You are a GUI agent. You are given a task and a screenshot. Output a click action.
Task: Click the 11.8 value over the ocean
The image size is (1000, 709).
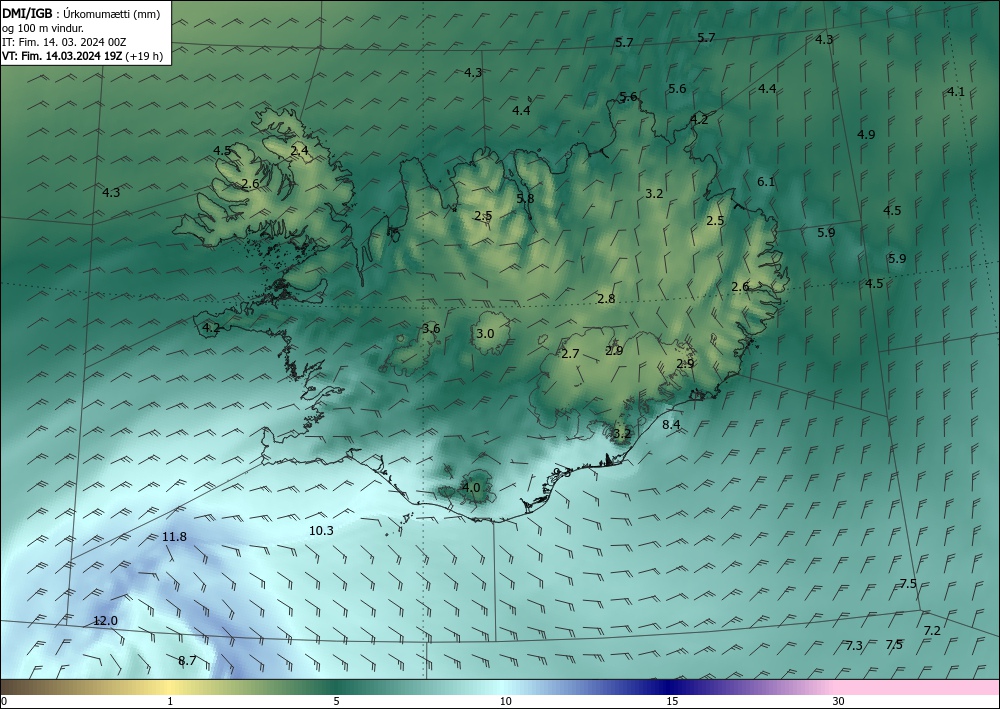(x=174, y=537)
